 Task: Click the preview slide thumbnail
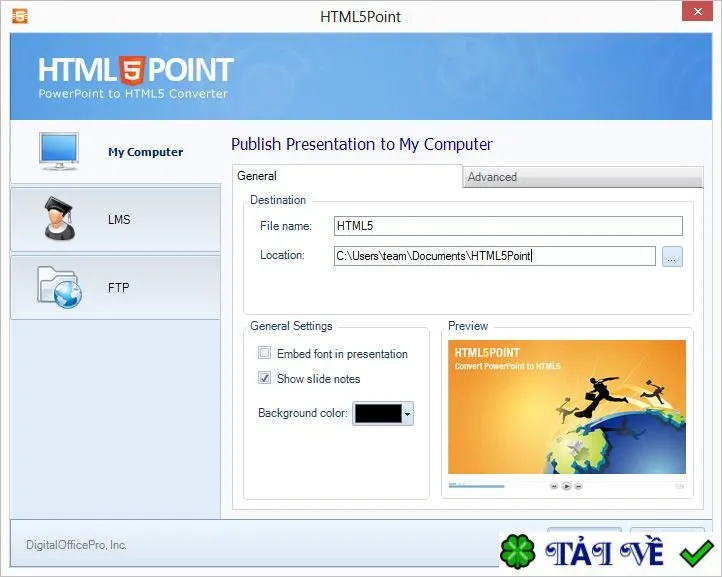(x=567, y=407)
